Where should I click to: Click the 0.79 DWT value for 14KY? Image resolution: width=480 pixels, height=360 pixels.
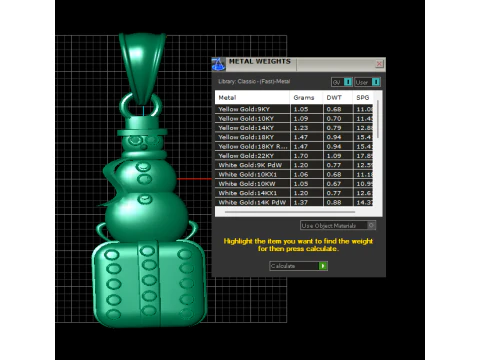(334, 128)
